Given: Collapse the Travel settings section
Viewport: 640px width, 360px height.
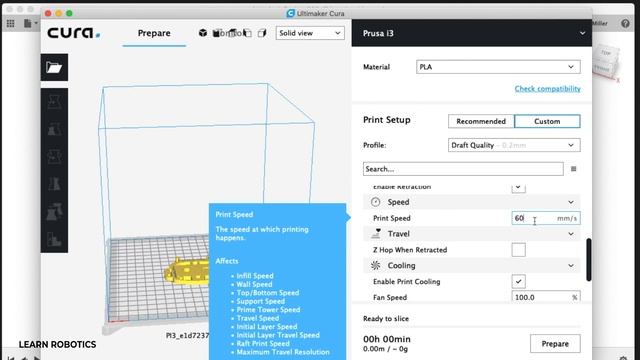Looking at the screenshot, I should (x=571, y=234).
